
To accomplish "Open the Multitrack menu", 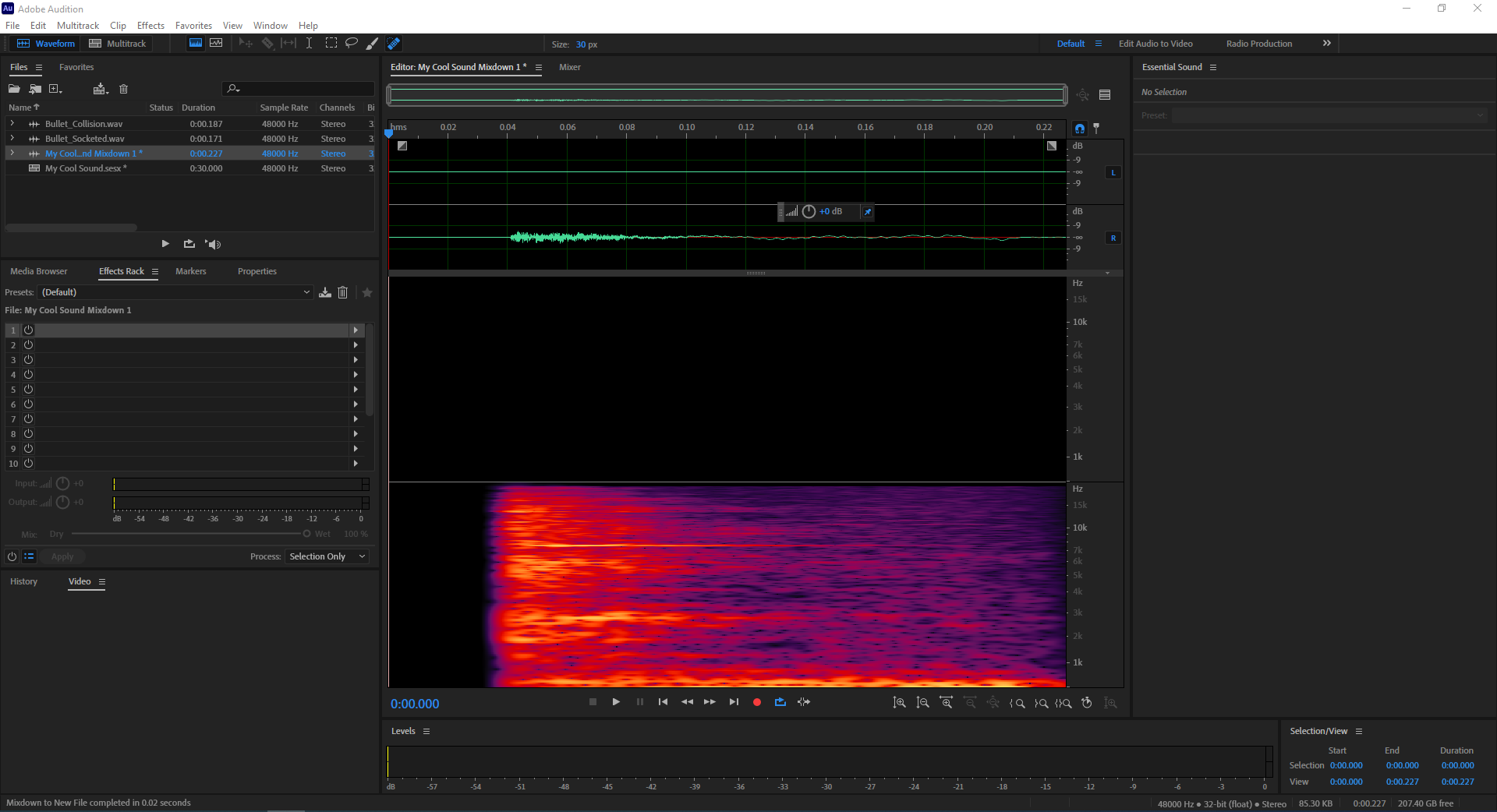I will (78, 26).
